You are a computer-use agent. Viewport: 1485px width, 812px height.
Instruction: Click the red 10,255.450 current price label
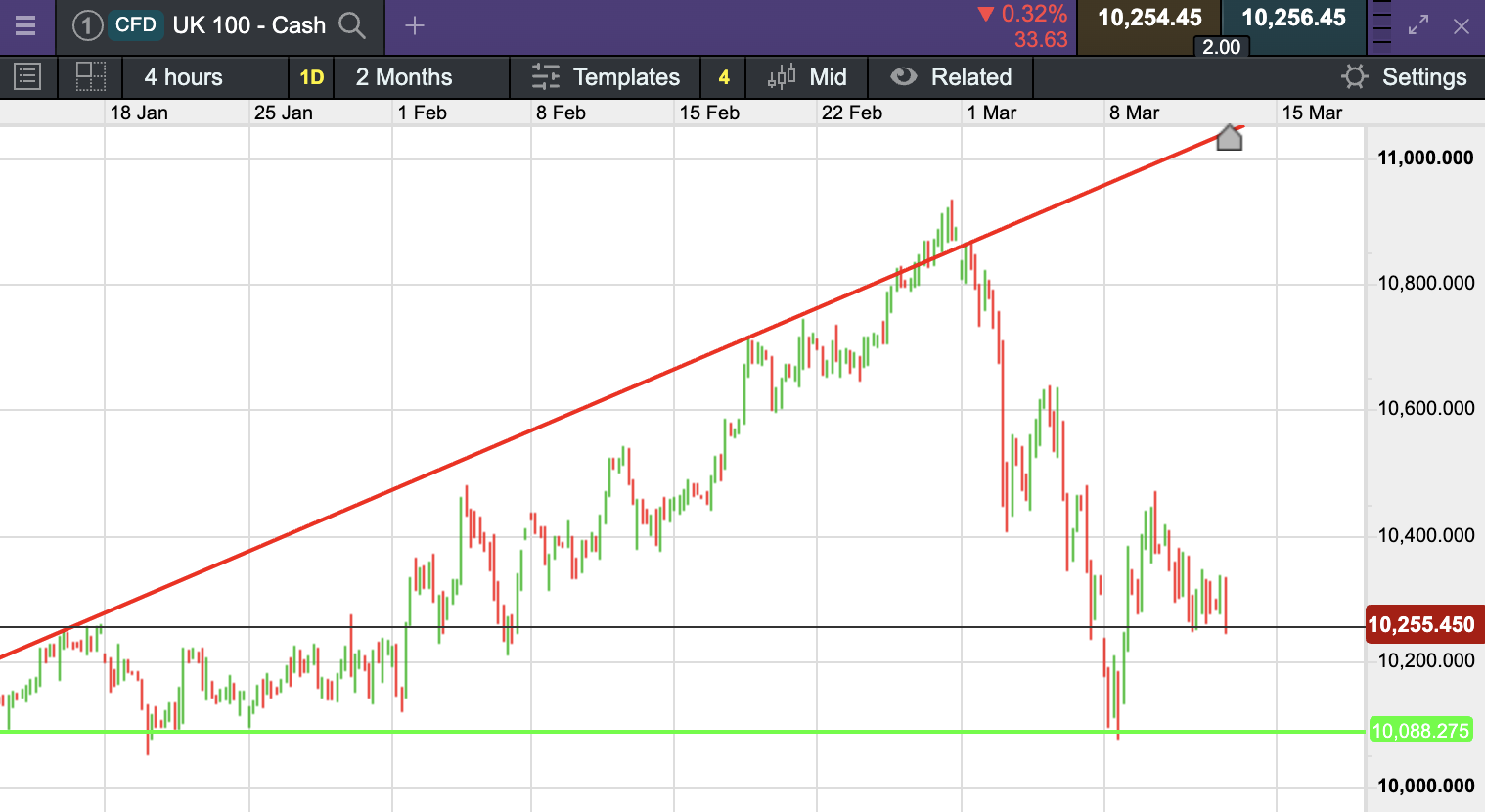click(1425, 625)
